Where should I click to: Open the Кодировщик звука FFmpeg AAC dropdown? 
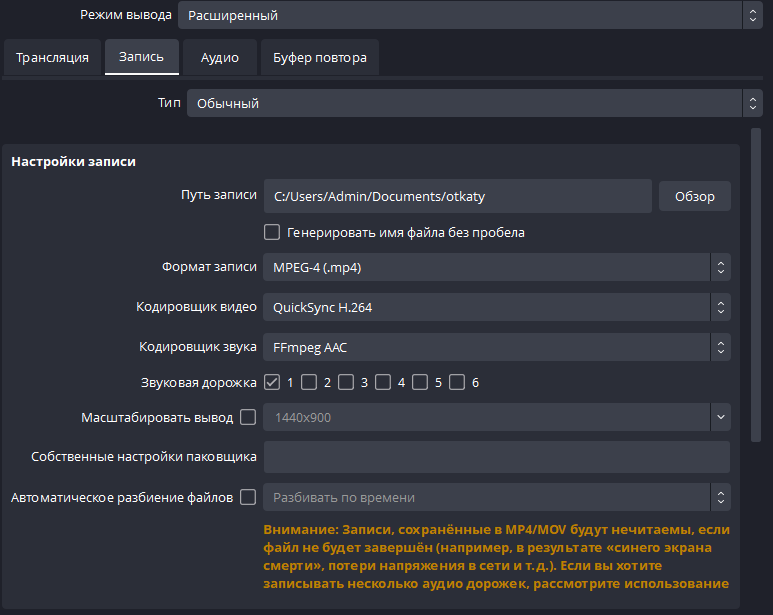tap(496, 347)
